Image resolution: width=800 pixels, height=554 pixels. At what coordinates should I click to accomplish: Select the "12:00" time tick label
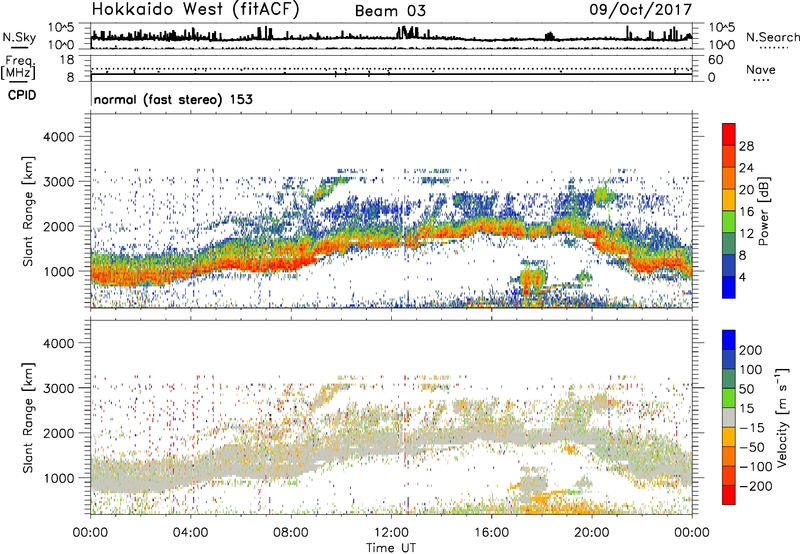391,533
